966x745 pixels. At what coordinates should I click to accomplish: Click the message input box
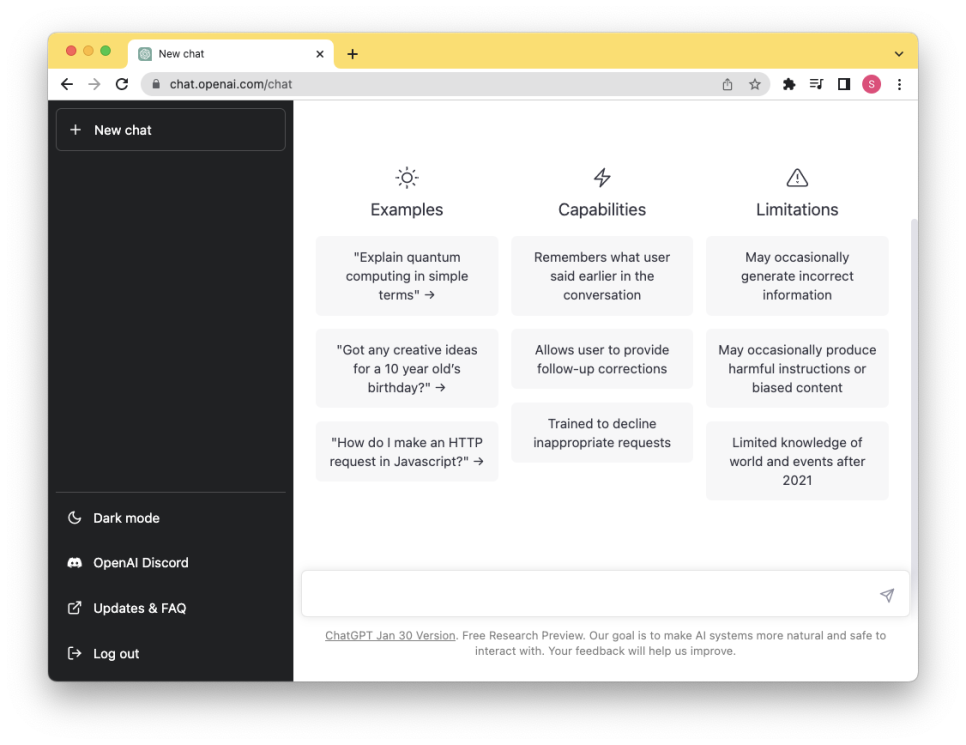click(x=605, y=594)
